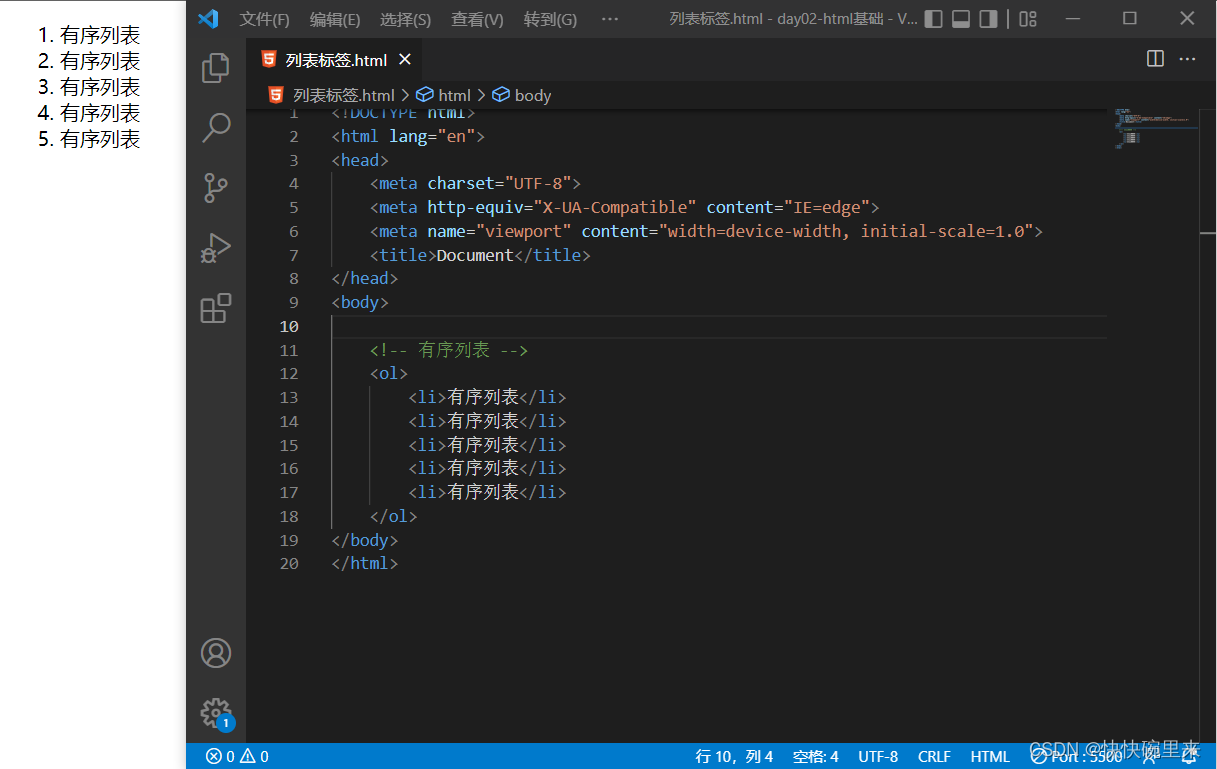The image size is (1217, 769).
Task: Click browser list item number 1
Action: pyautogui.click(x=89, y=35)
